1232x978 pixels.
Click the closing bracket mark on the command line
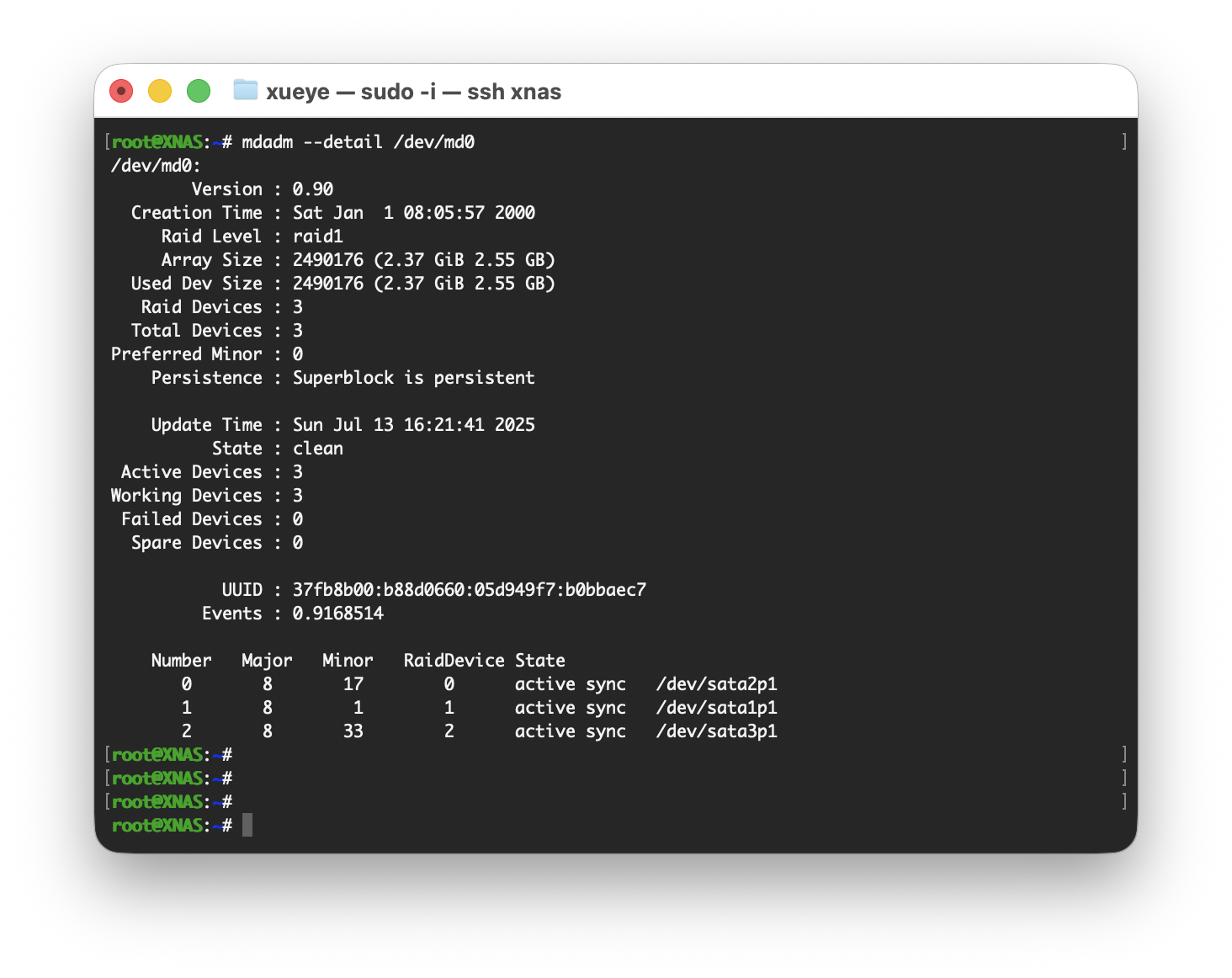pyautogui.click(x=1124, y=142)
